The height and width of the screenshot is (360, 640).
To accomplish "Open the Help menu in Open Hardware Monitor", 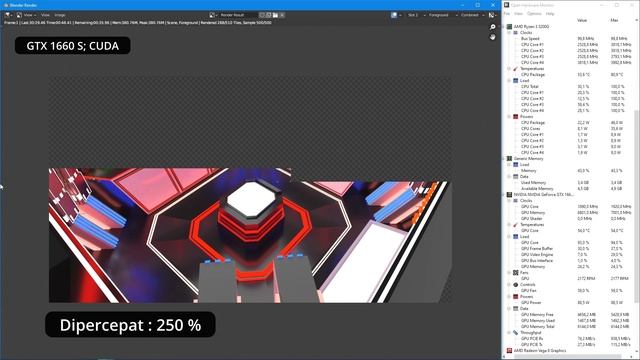I will tap(550, 14).
